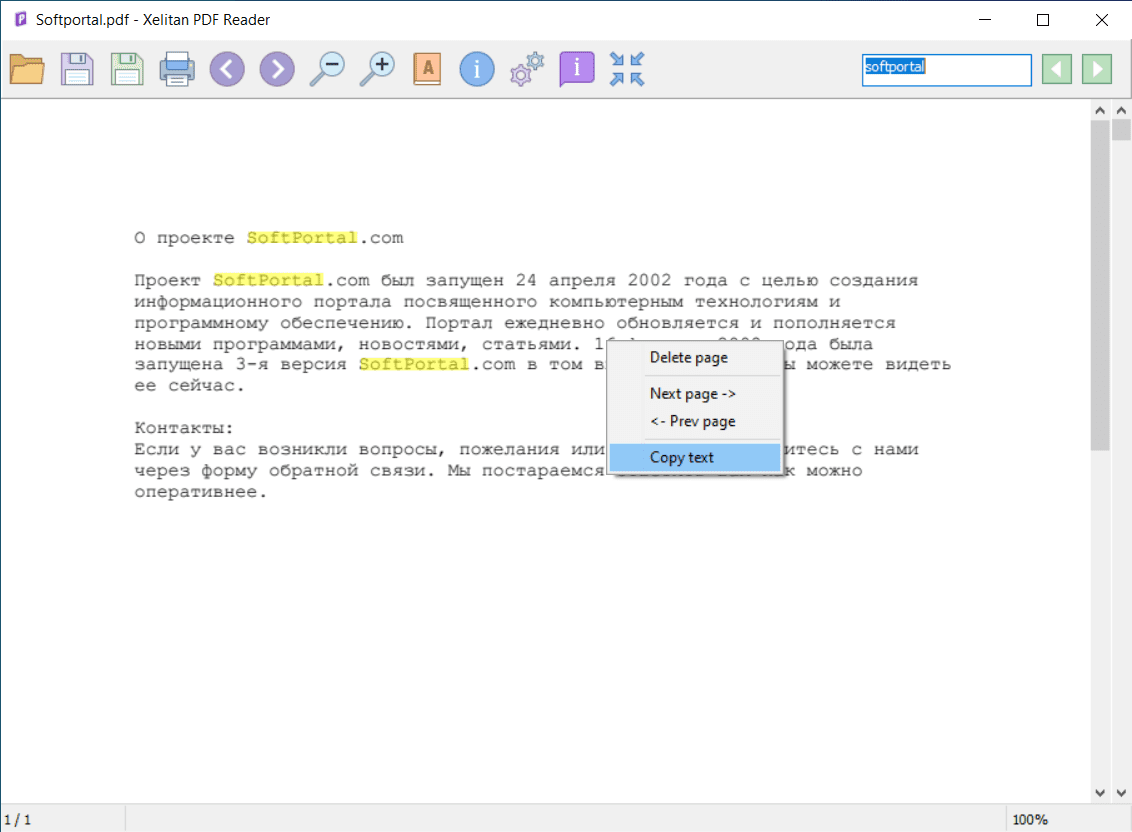The image size is (1132, 832).
Task: Open settings with the gears icon
Action: coord(527,69)
